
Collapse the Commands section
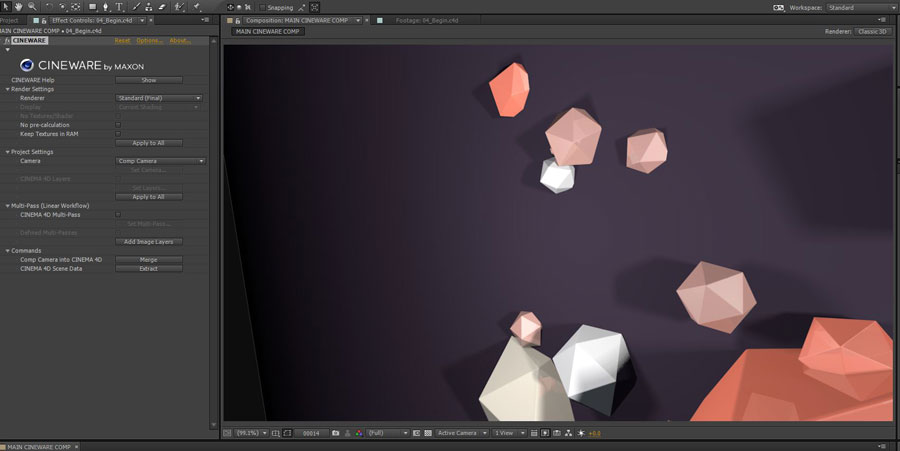click(7, 251)
